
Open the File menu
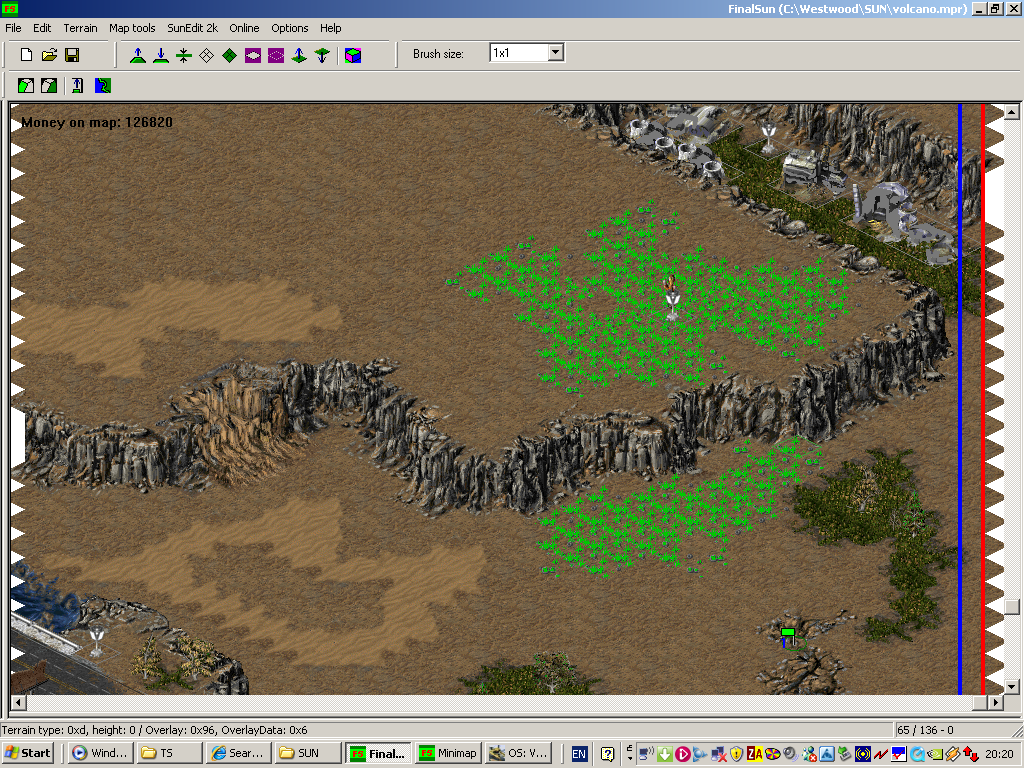point(13,28)
